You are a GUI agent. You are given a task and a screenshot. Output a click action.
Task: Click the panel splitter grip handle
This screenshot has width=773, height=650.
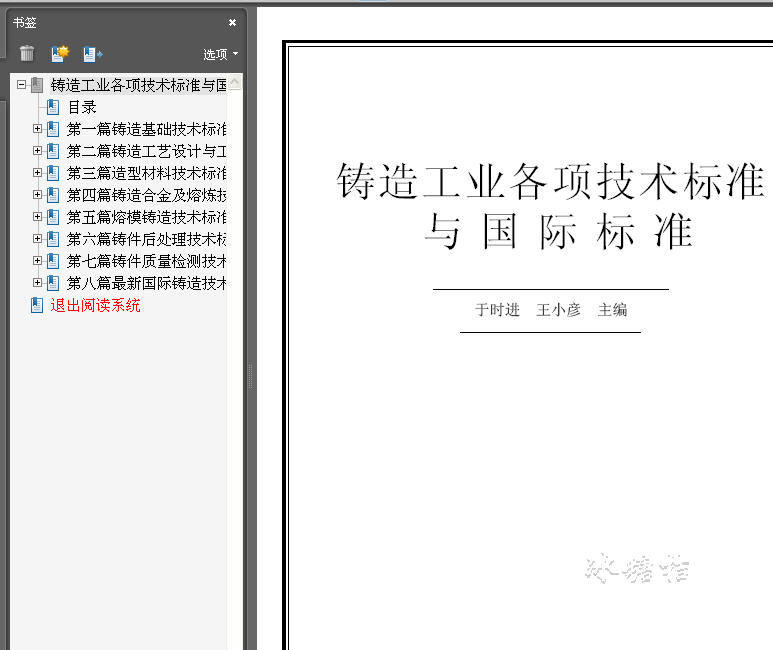point(250,376)
